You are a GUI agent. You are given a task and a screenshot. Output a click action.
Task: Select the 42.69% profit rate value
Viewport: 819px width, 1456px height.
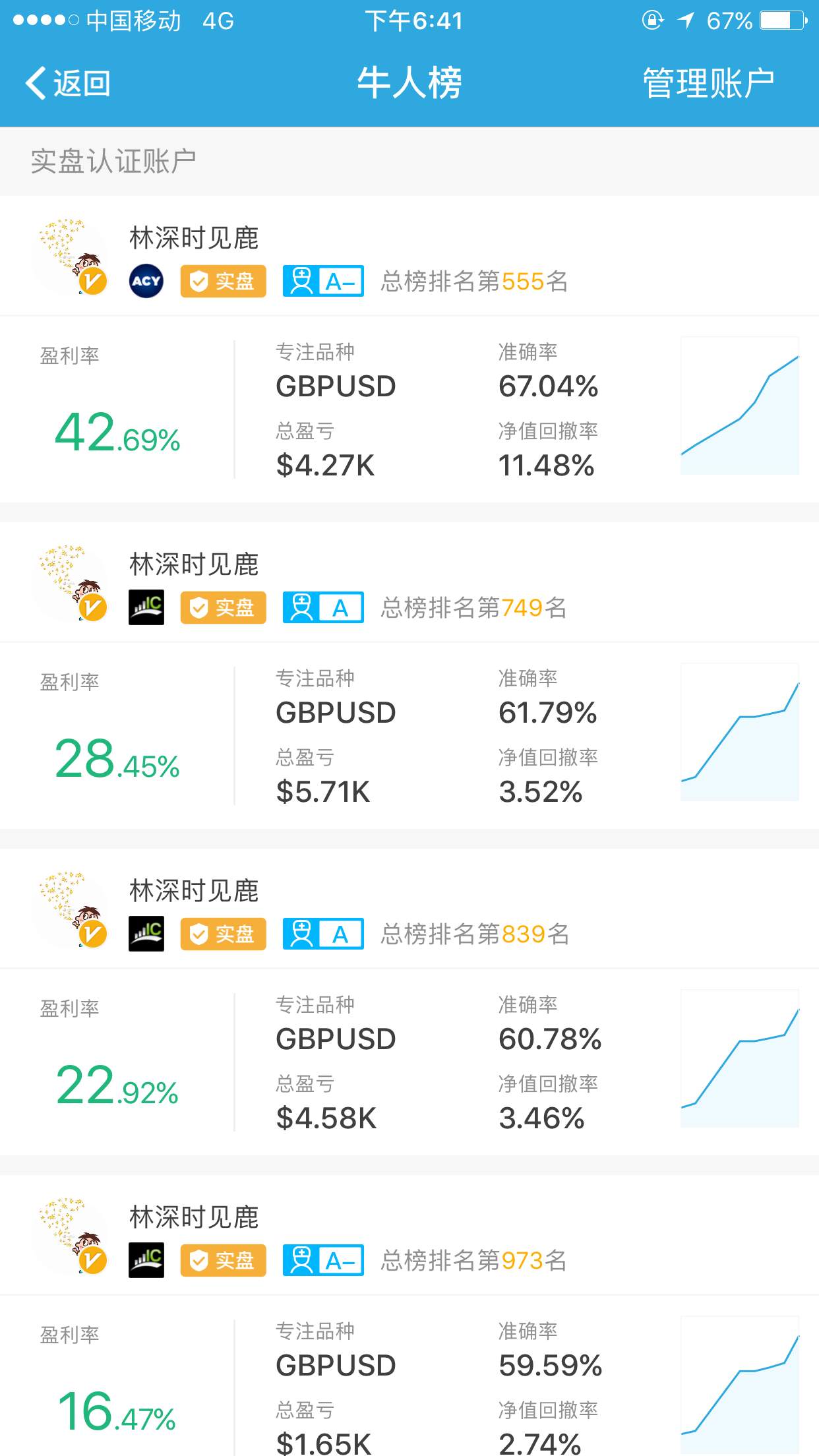(117, 434)
